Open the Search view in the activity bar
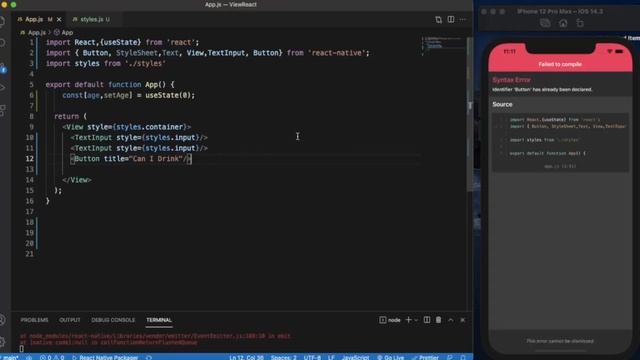This screenshot has height=360, width=640. click(x=2, y=43)
